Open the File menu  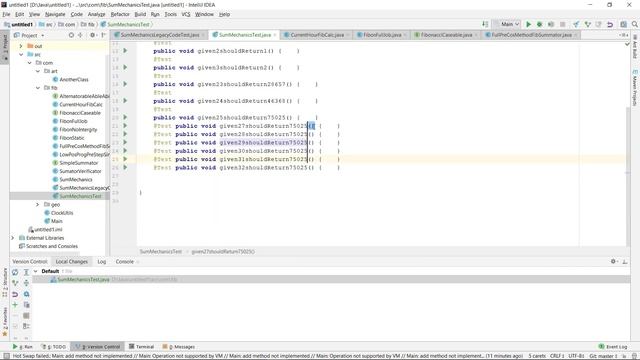[6, 14]
